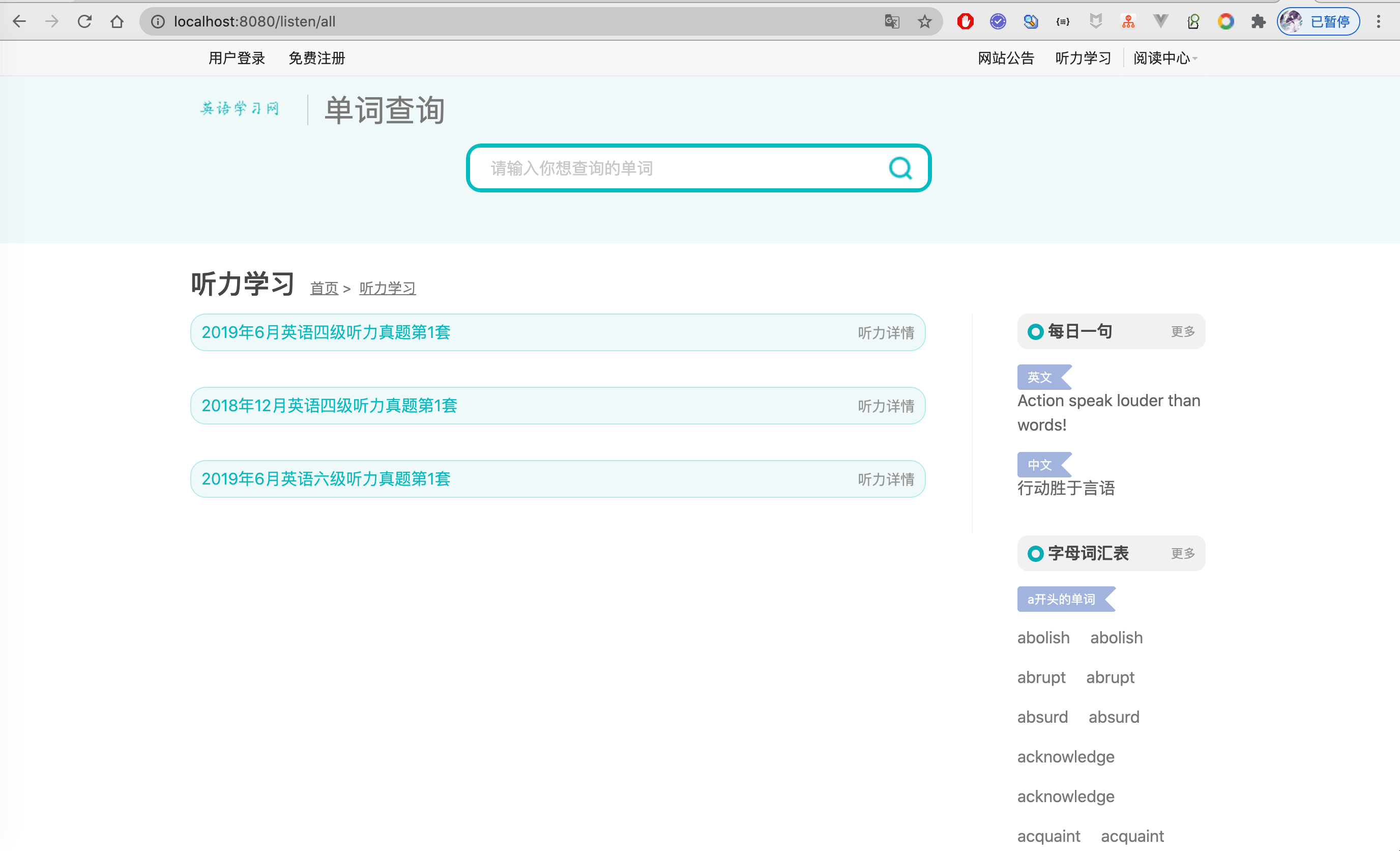
Task: Click the browser reload icon
Action: pyautogui.click(x=84, y=21)
